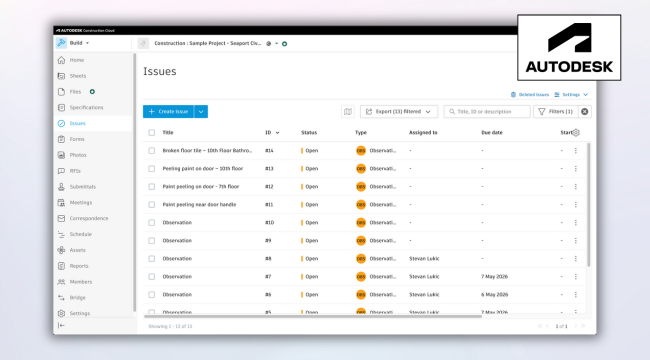Screen dimensions: 650x360
Task: Click the Submittals sidebar icon
Action: coord(61,187)
